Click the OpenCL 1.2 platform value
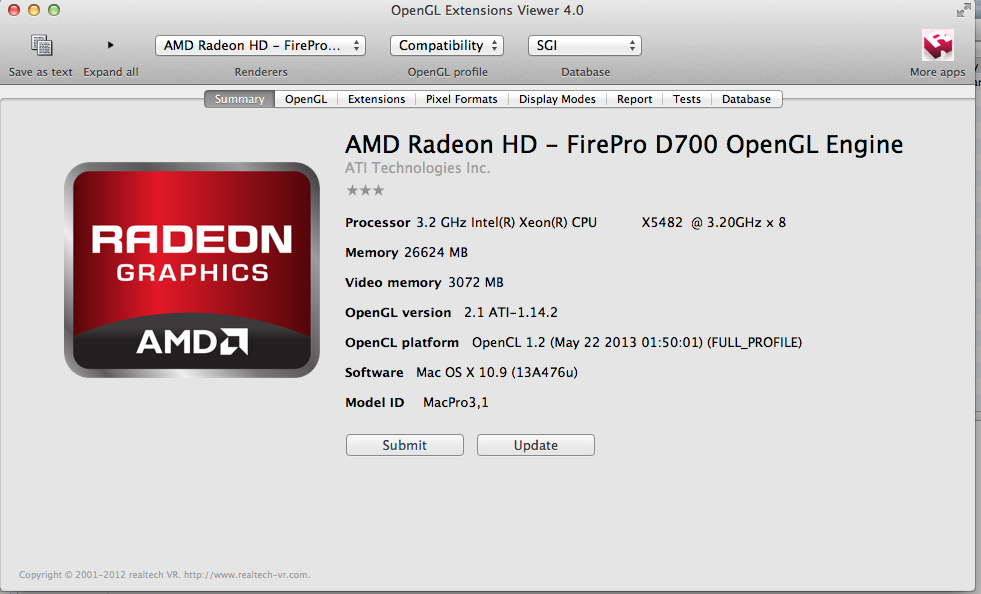Viewport: 981px width, 594px height. coord(637,342)
